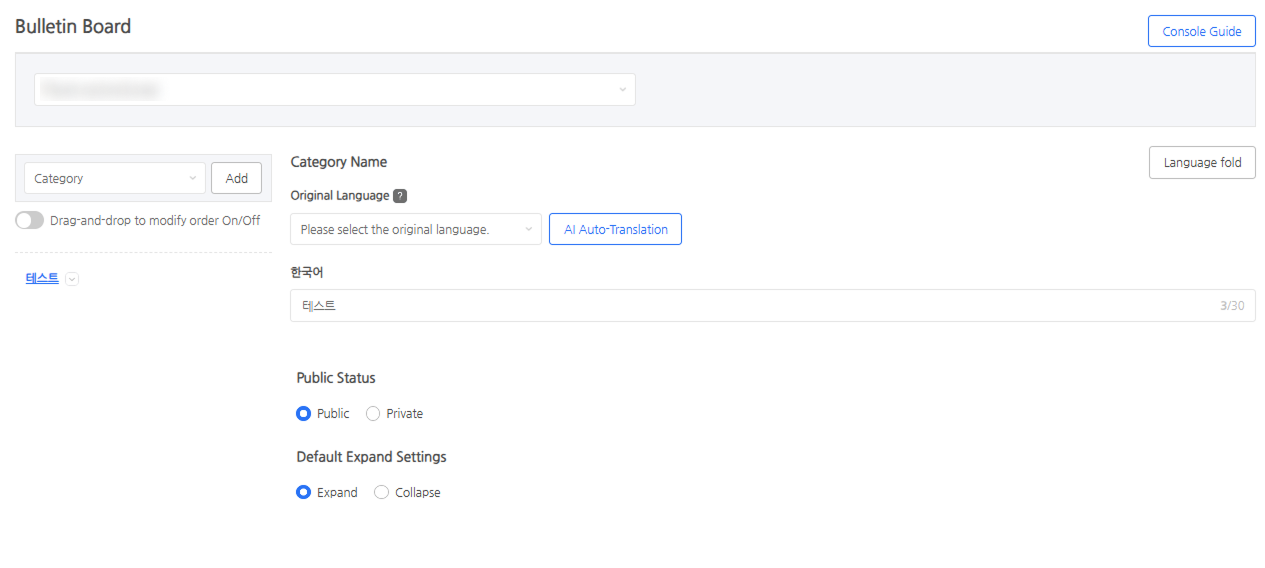Click the Default Expand Settings label
The width and height of the screenshot is (1265, 568).
click(371, 457)
